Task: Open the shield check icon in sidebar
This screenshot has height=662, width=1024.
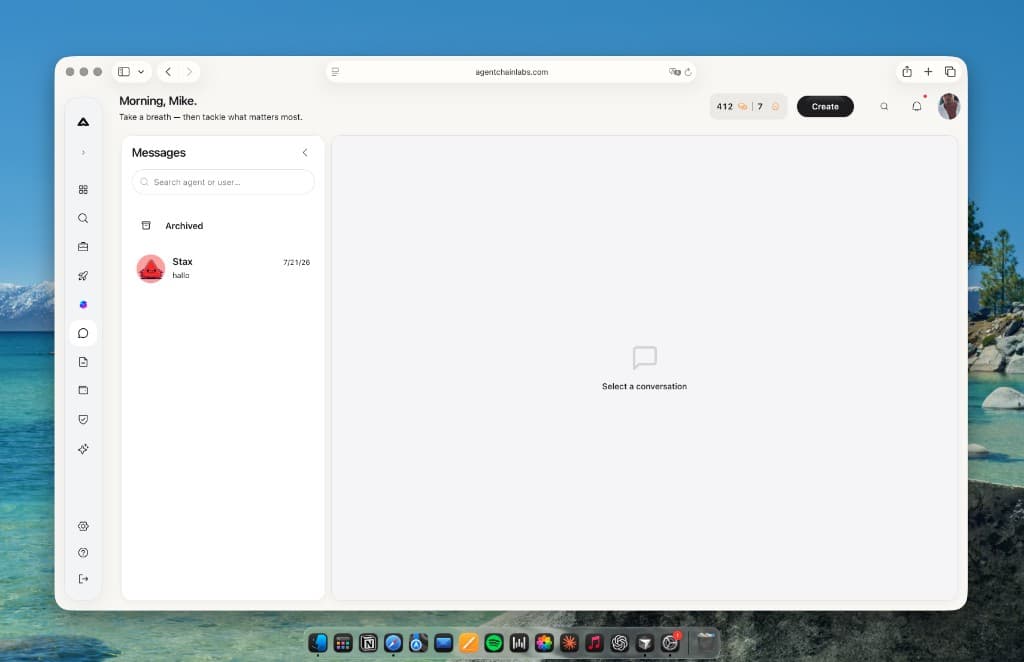Action: click(83, 419)
